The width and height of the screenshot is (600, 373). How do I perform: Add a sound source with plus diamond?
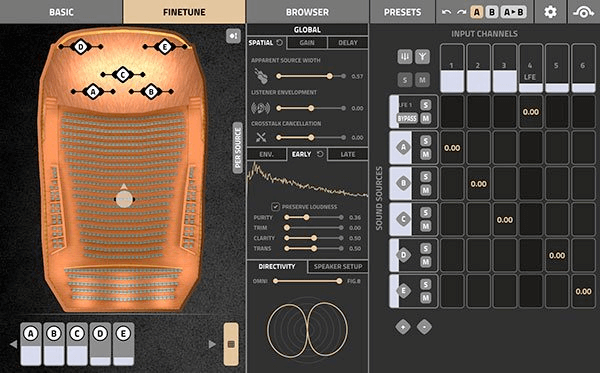coord(403,327)
